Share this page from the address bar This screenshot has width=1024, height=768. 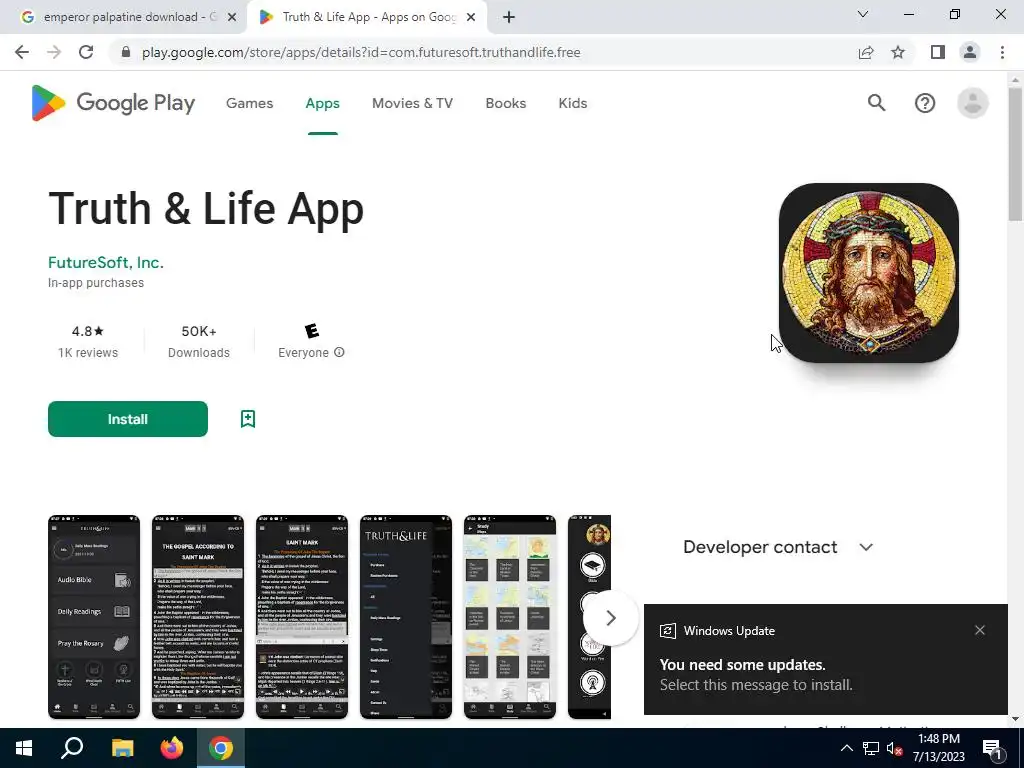(x=866, y=52)
